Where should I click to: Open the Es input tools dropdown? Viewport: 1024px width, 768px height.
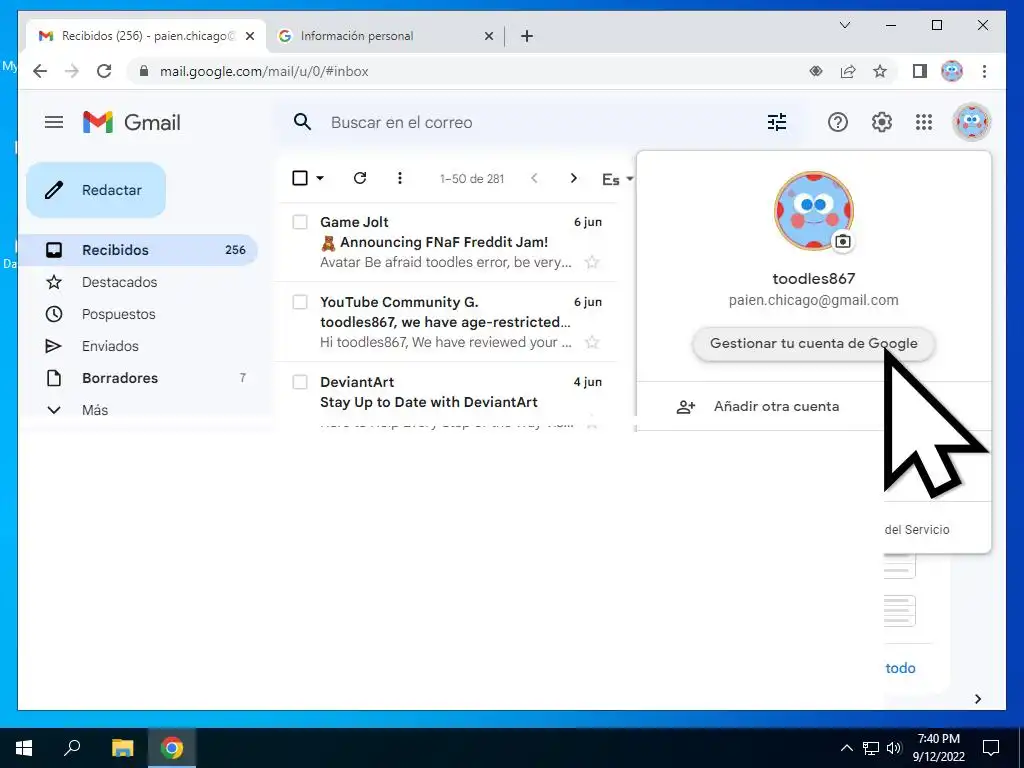617,179
